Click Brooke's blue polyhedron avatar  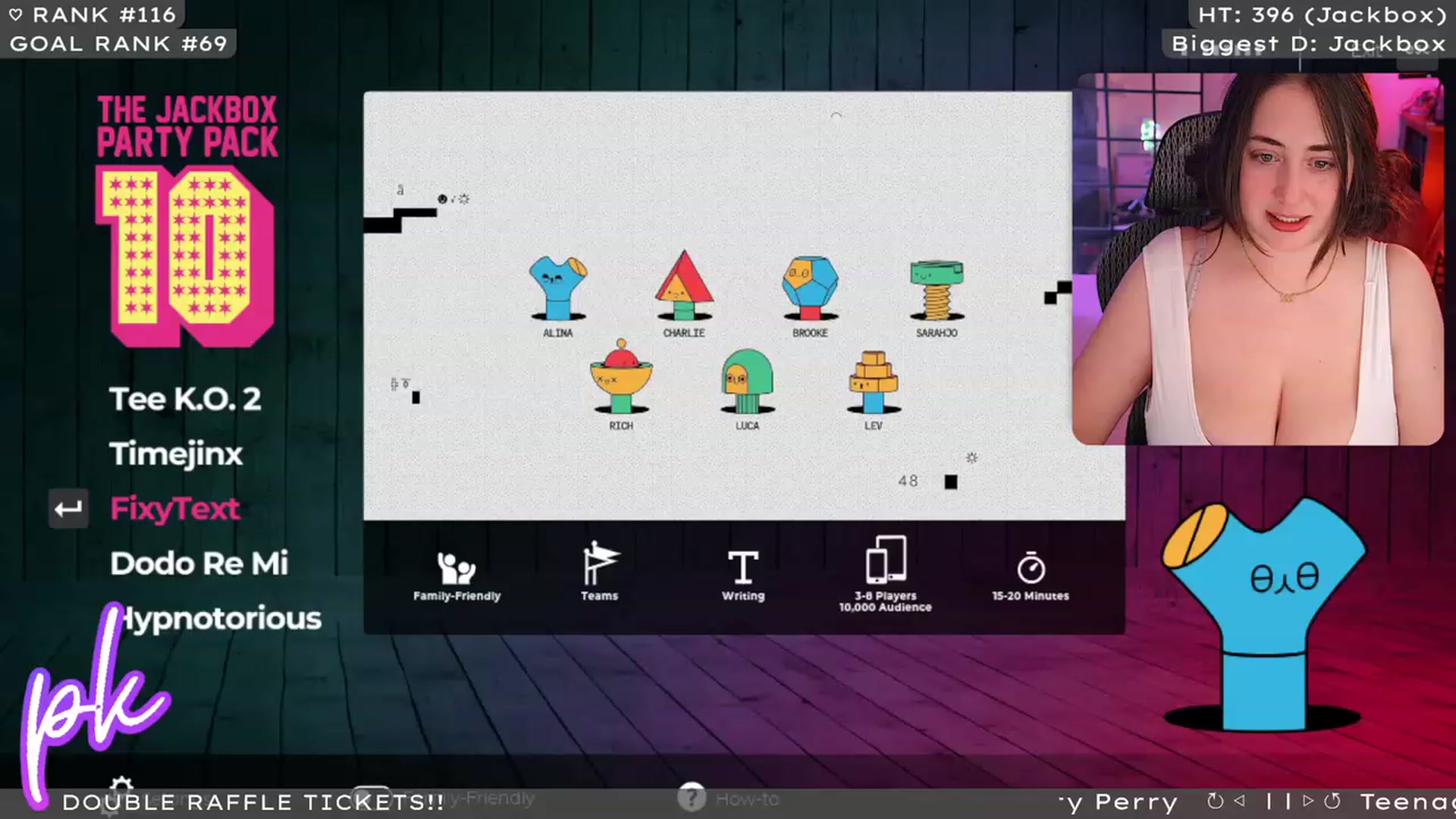810,288
